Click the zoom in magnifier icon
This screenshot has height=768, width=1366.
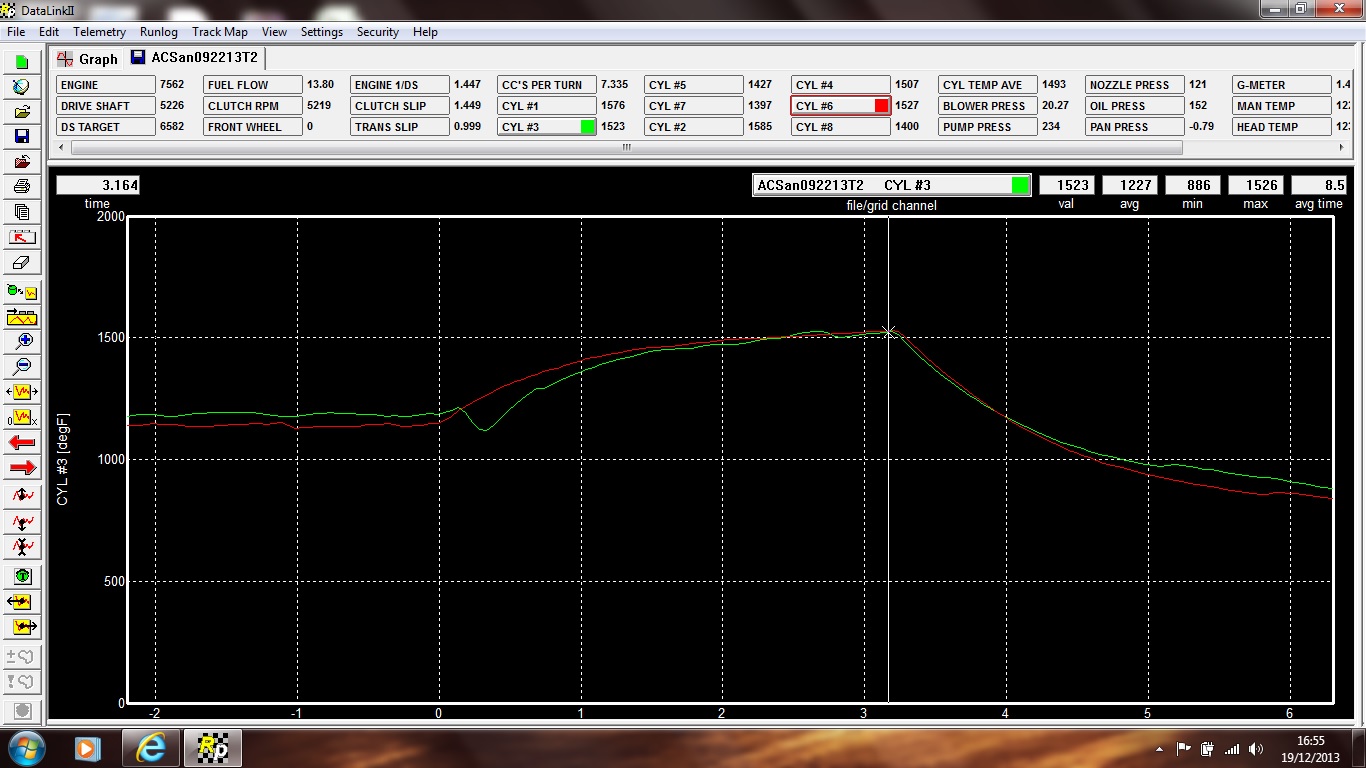[22, 340]
